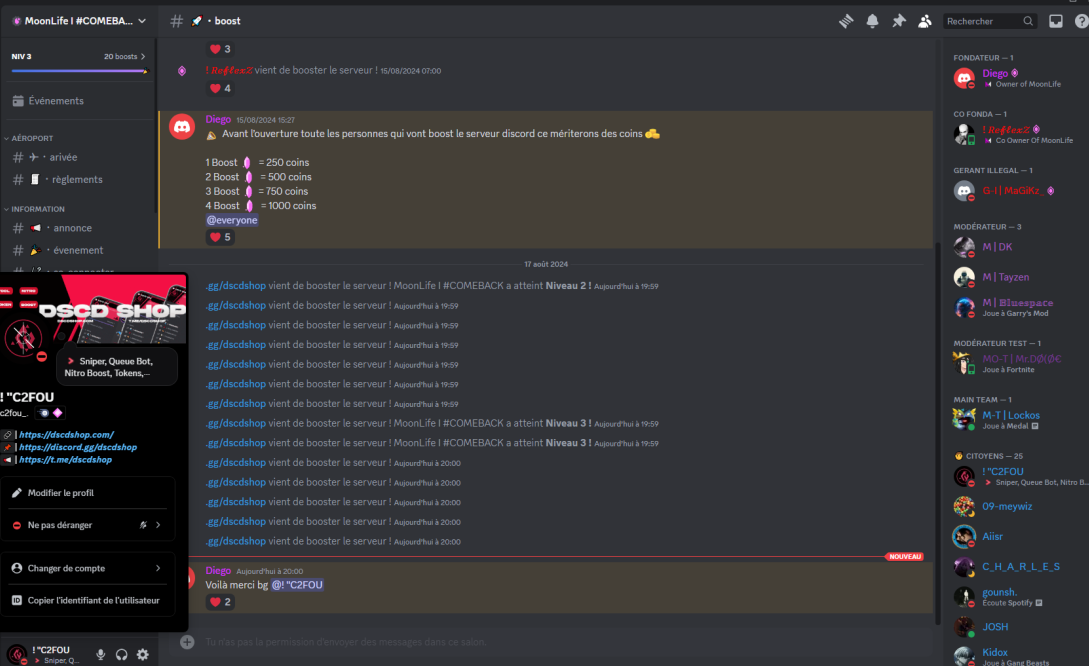Click the server boost progress bar
Image resolution: width=1089 pixels, height=666 pixels.
coord(78,71)
